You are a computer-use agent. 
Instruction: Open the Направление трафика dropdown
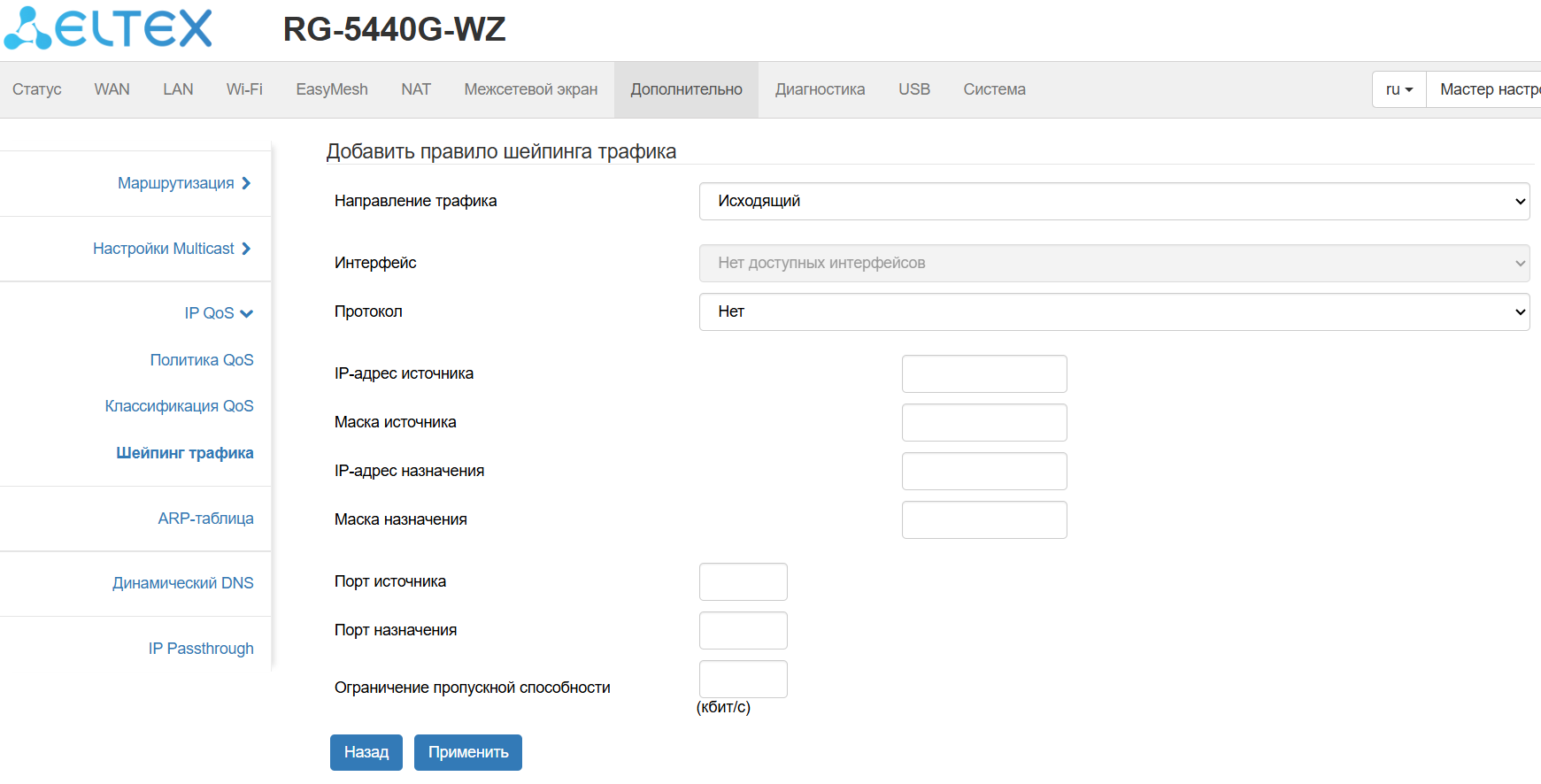[1113, 201]
